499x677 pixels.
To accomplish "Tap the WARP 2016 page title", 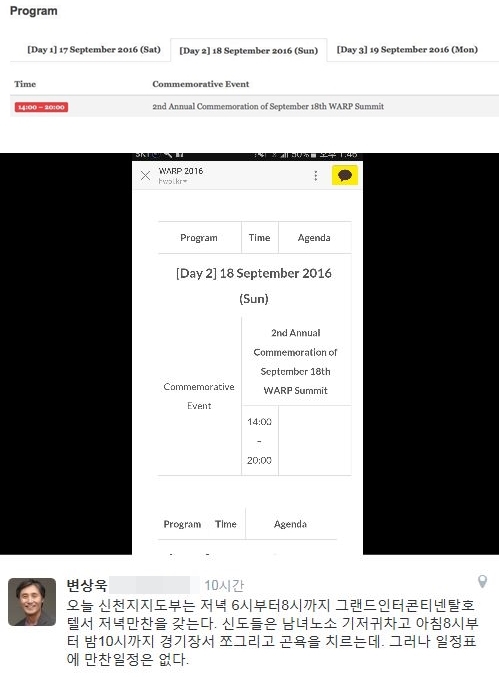I will (x=181, y=171).
